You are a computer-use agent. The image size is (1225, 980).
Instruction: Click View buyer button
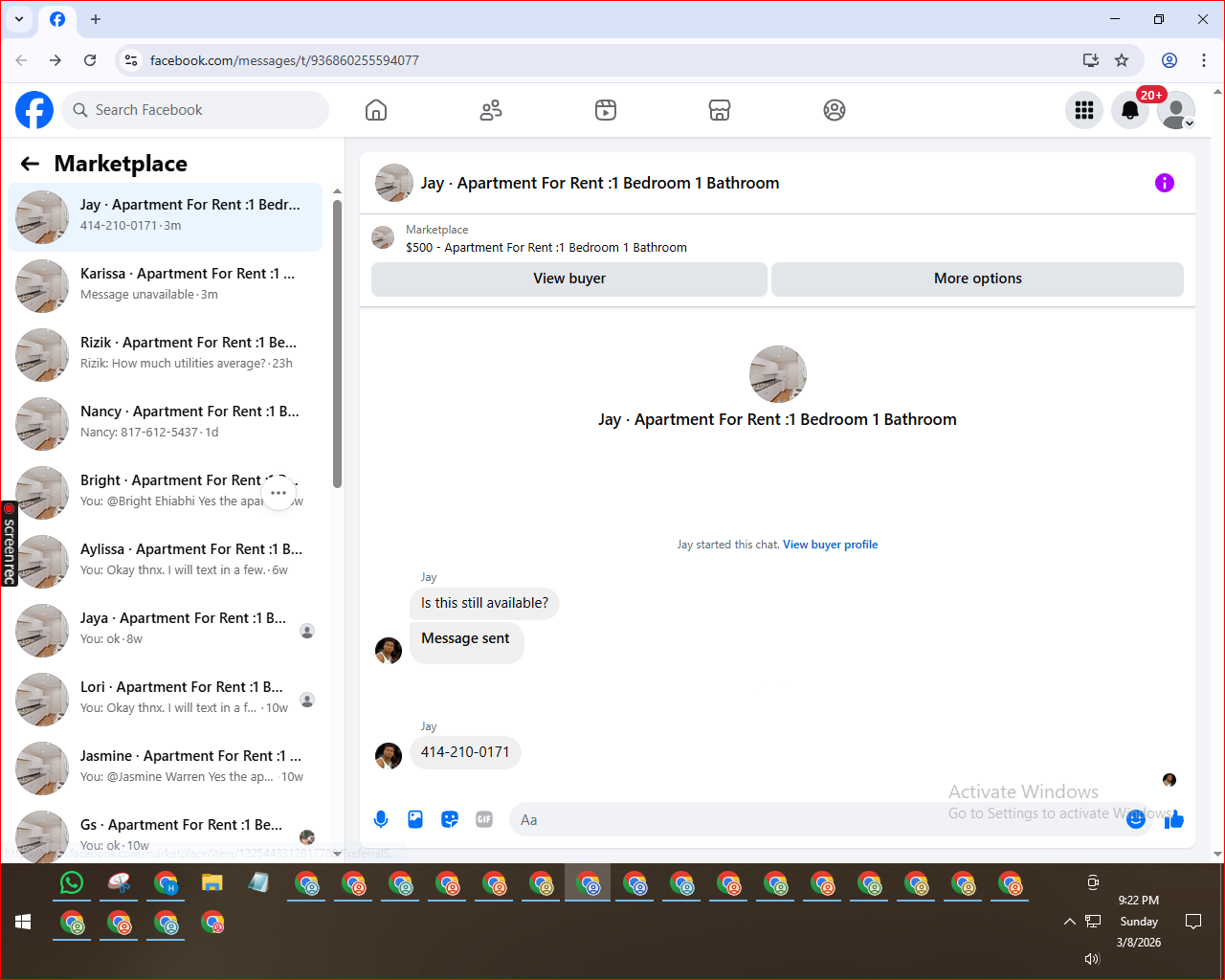569,278
